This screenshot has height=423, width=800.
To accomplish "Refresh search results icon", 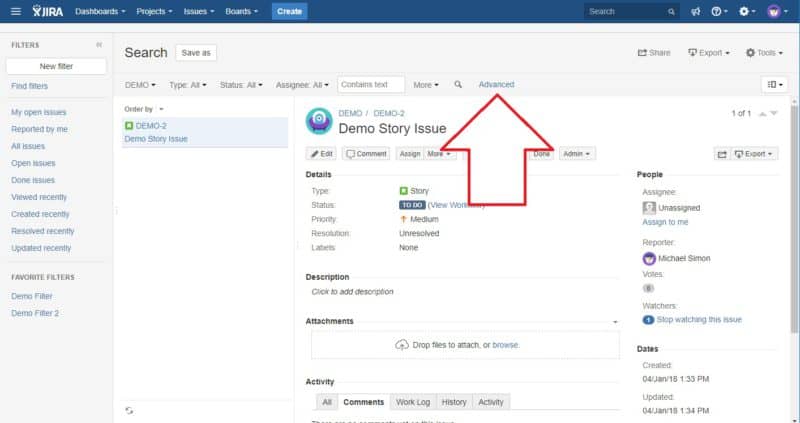I will click(129, 410).
